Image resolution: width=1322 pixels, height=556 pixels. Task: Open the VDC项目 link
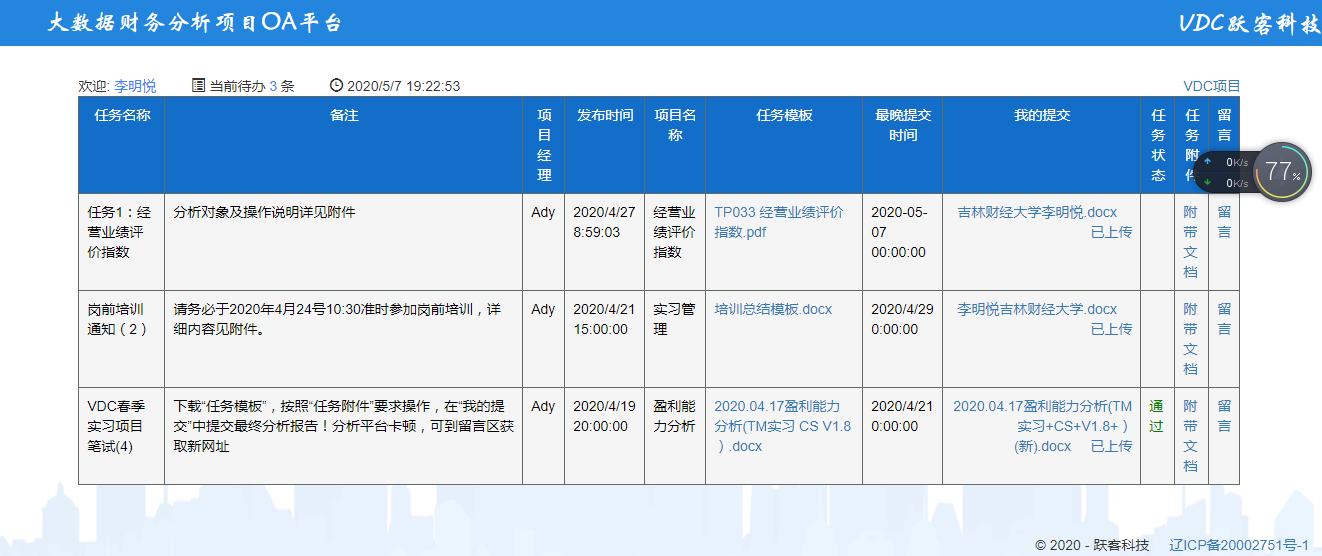pyautogui.click(x=1211, y=86)
